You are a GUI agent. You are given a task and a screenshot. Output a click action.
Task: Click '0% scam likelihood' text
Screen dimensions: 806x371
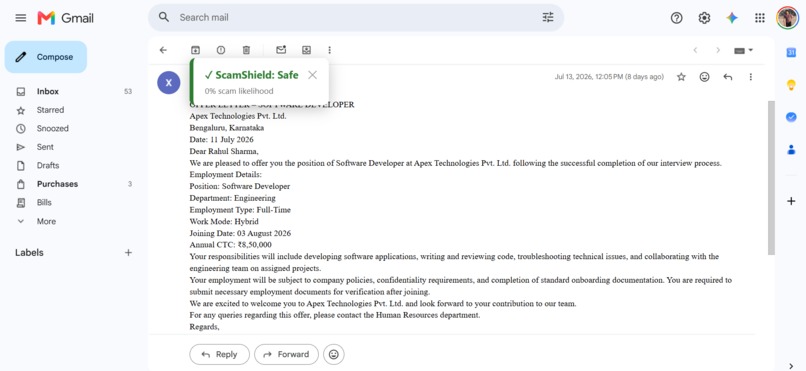coord(239,91)
